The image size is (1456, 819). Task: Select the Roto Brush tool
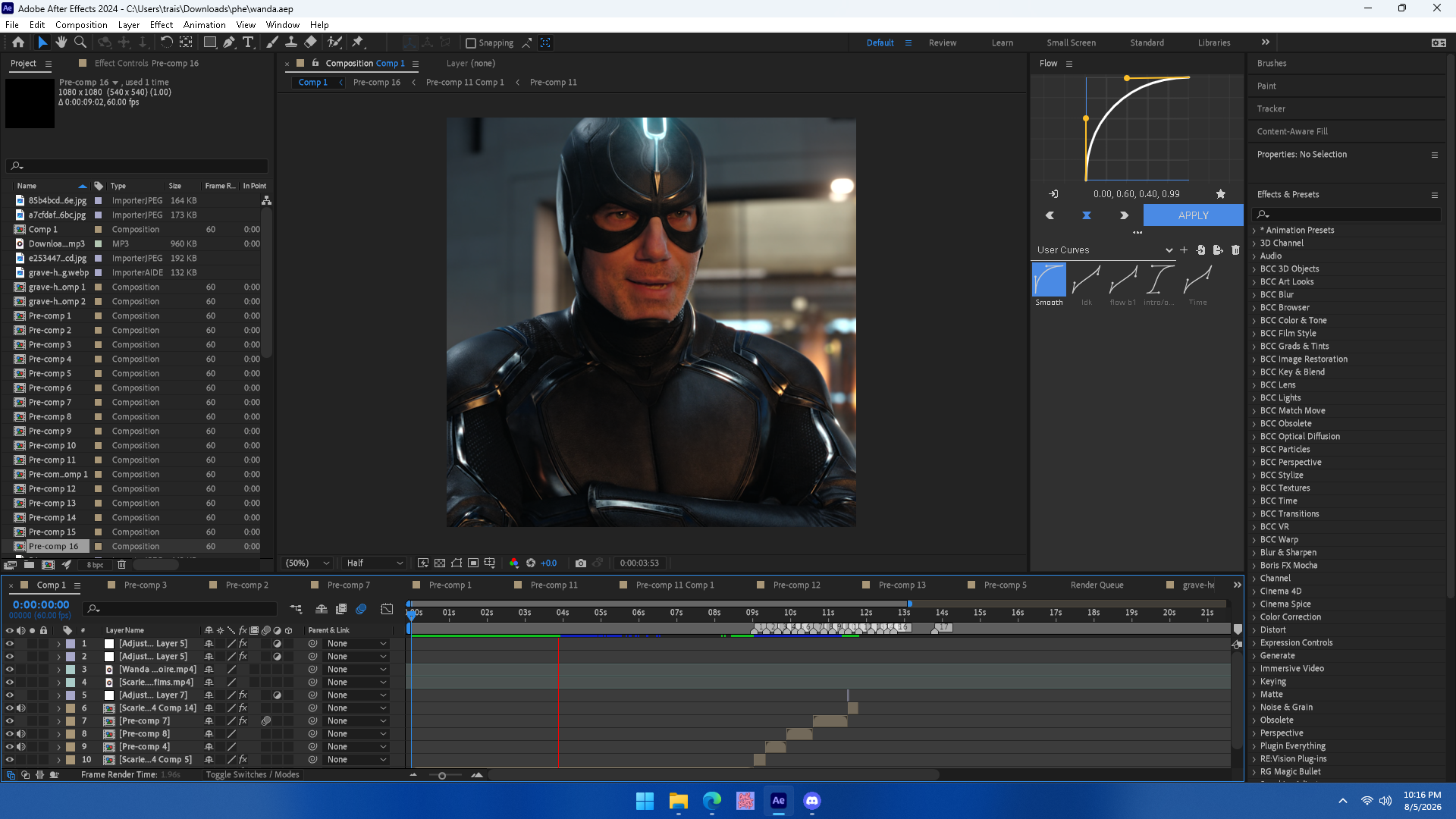tap(334, 42)
